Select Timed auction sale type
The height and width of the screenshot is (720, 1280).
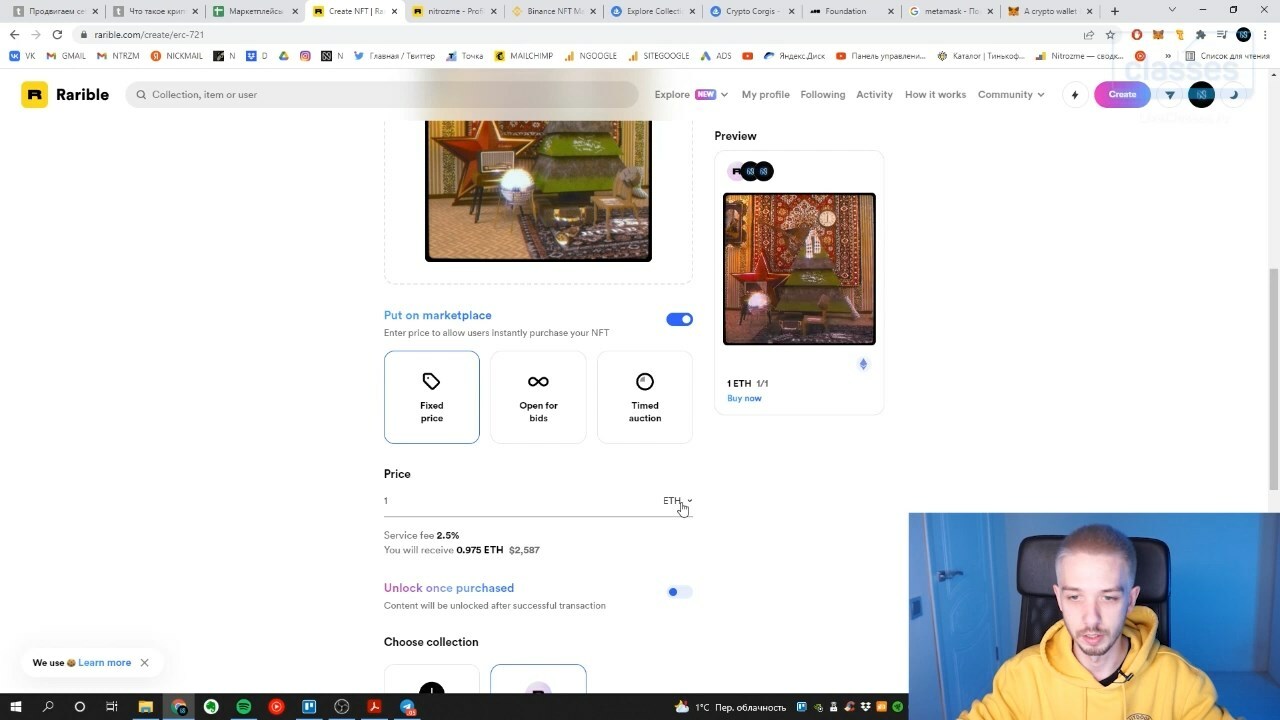645,397
